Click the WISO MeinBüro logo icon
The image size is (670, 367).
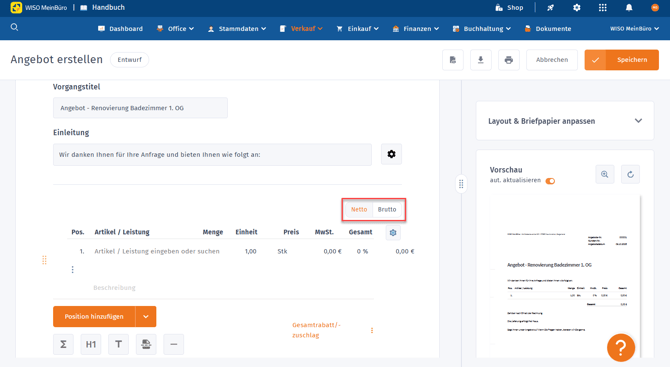coord(16,7)
